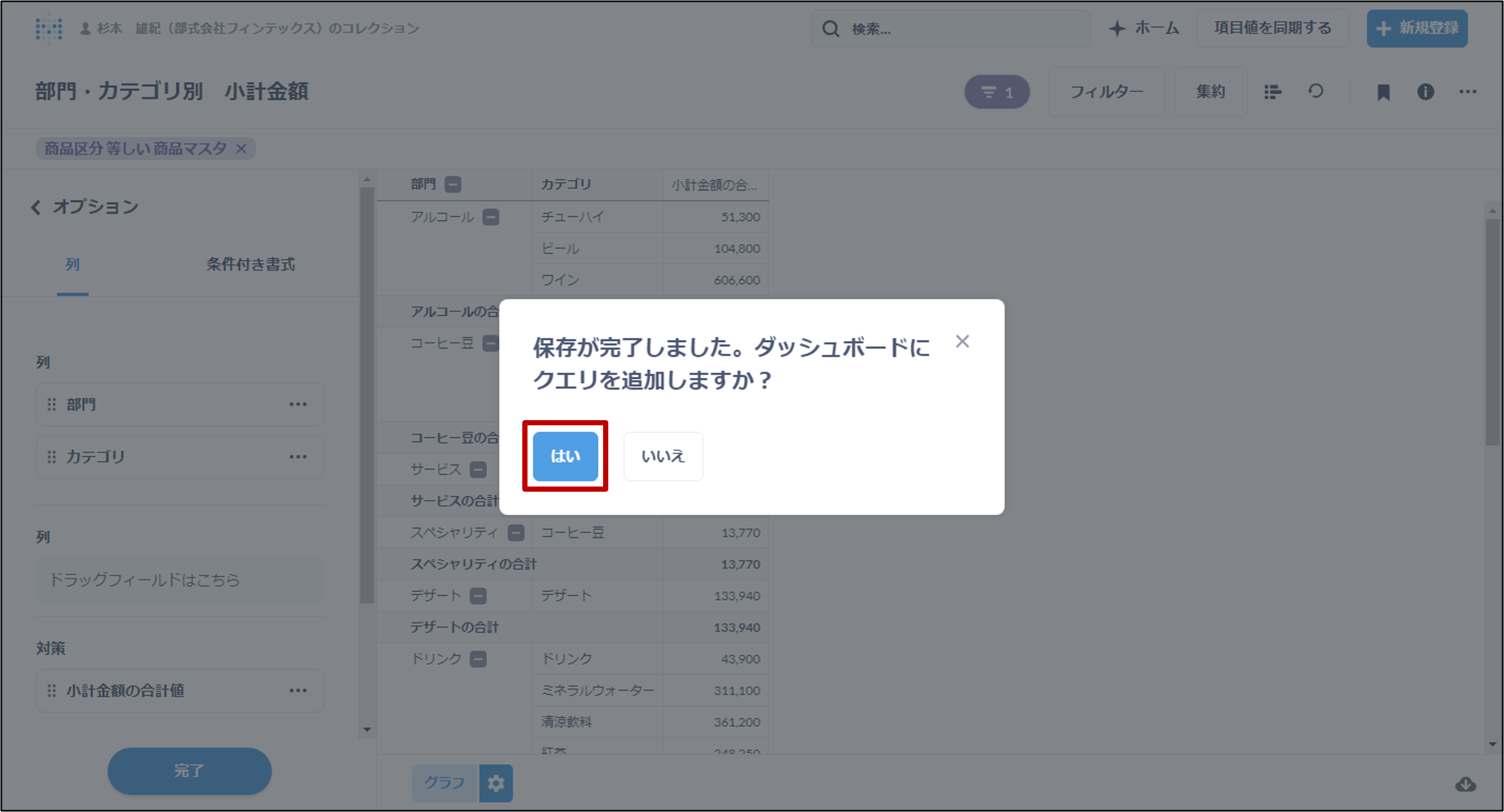Open the gear settings next to グラフ
The height and width of the screenshot is (812, 1504).
pyautogui.click(x=496, y=783)
